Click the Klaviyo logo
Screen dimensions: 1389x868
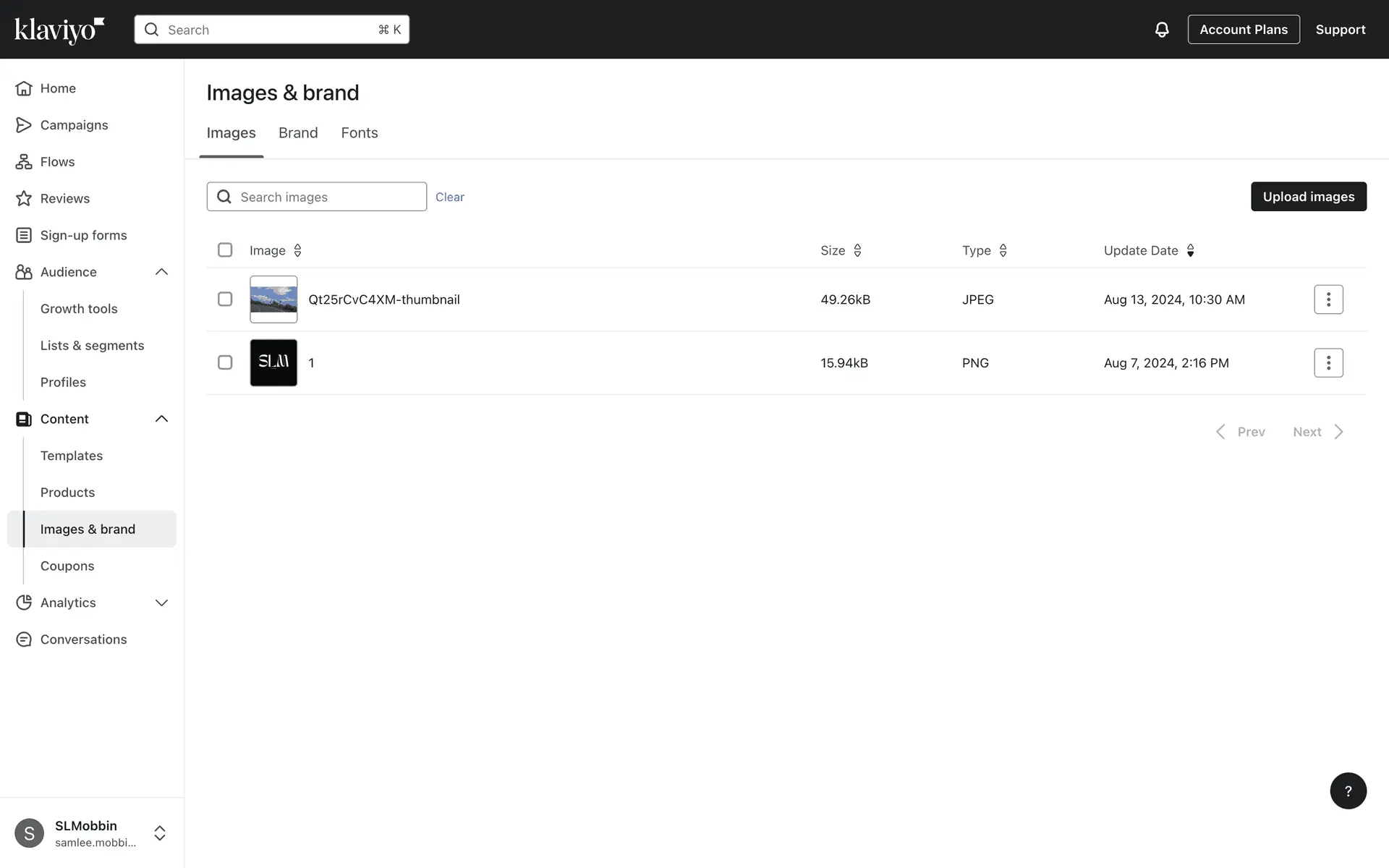click(59, 30)
